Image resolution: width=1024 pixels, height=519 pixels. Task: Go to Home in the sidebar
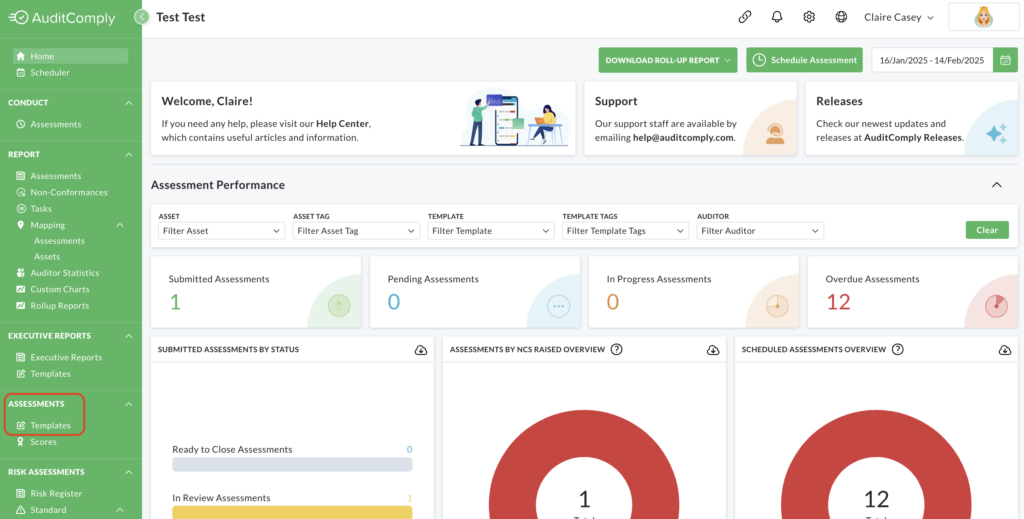pyautogui.click(x=71, y=56)
